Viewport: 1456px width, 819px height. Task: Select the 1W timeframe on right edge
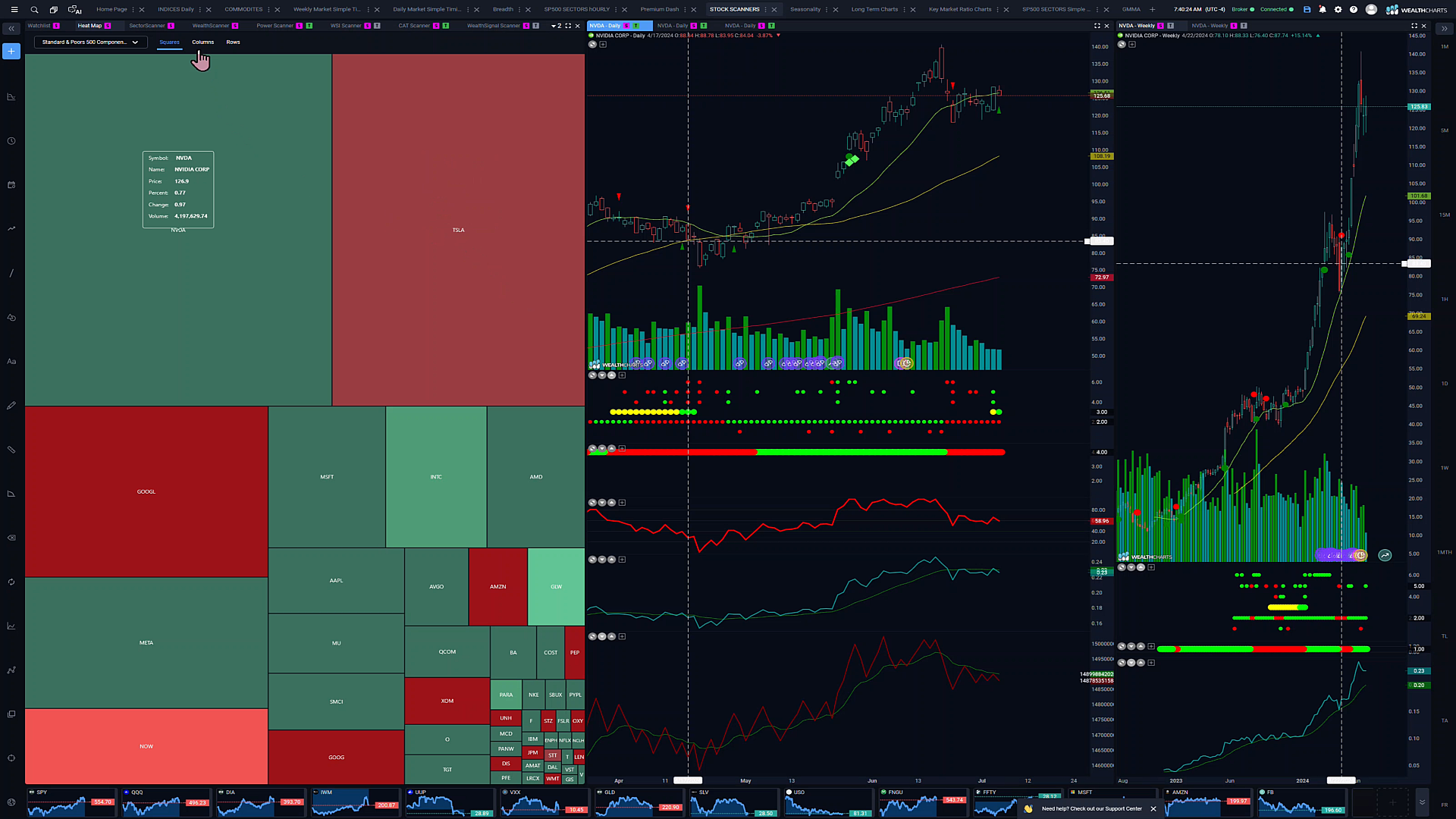coord(1444,468)
